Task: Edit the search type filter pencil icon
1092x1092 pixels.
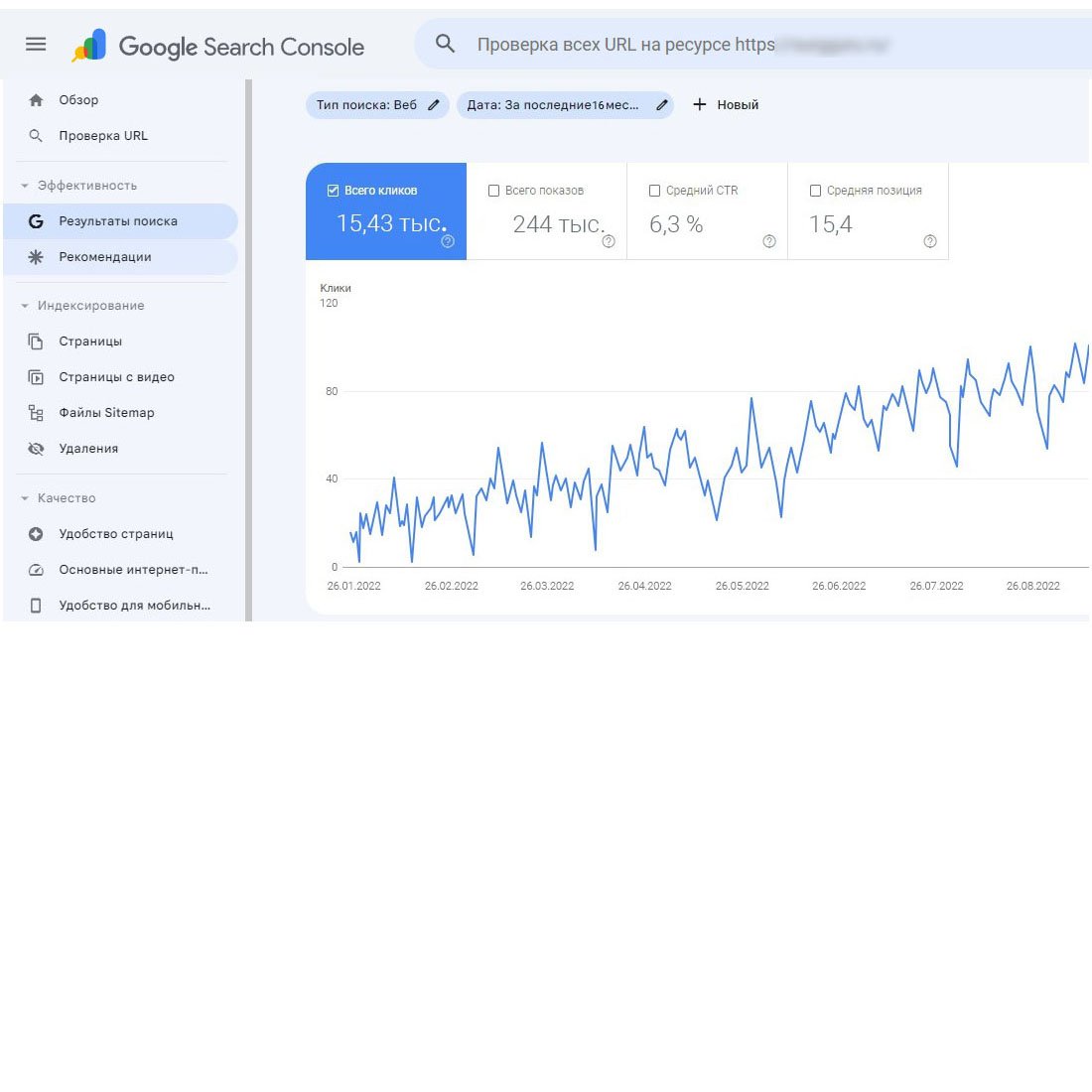Action: click(434, 105)
